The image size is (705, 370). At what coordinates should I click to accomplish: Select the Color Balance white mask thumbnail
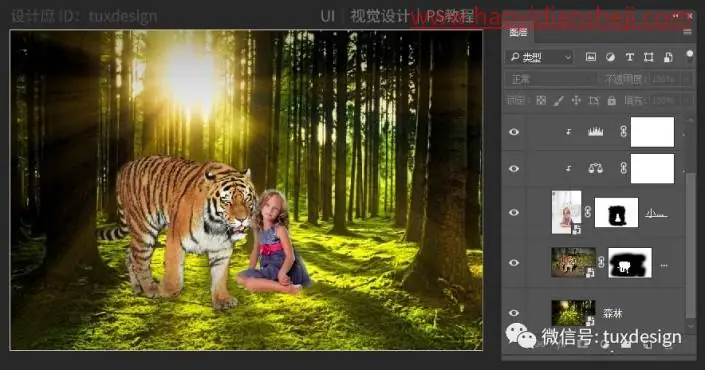pos(652,169)
